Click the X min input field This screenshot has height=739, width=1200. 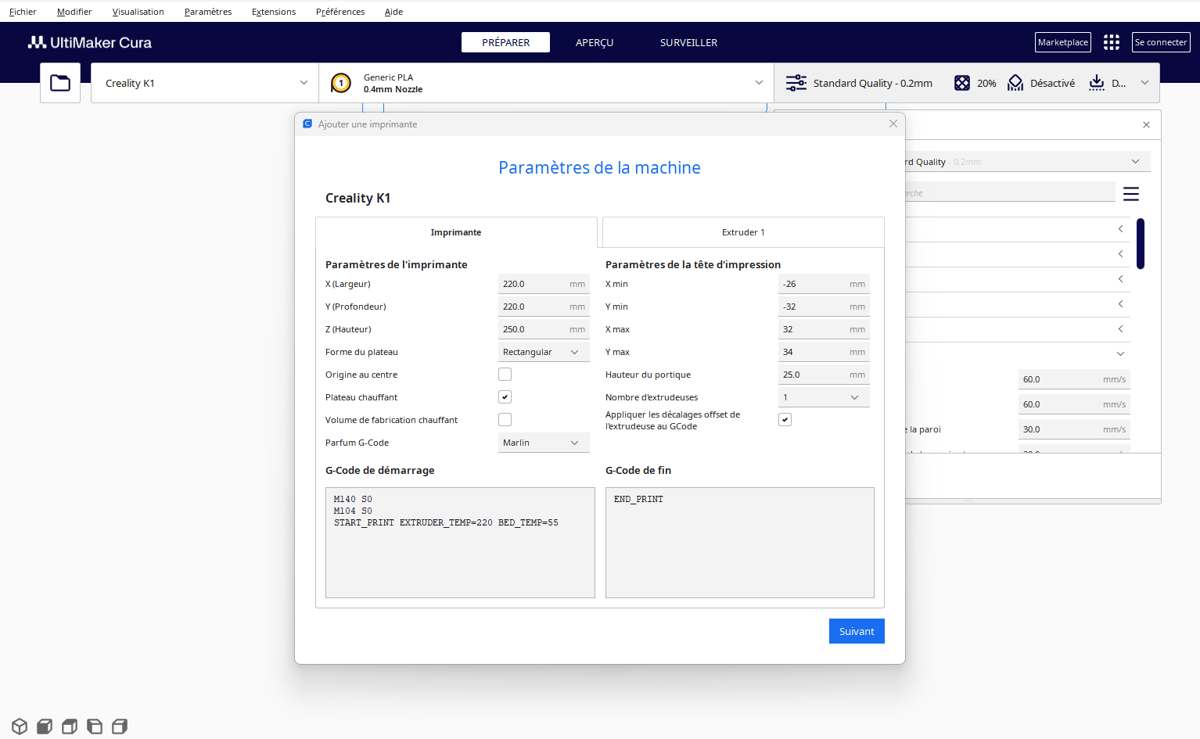pyautogui.click(x=823, y=284)
